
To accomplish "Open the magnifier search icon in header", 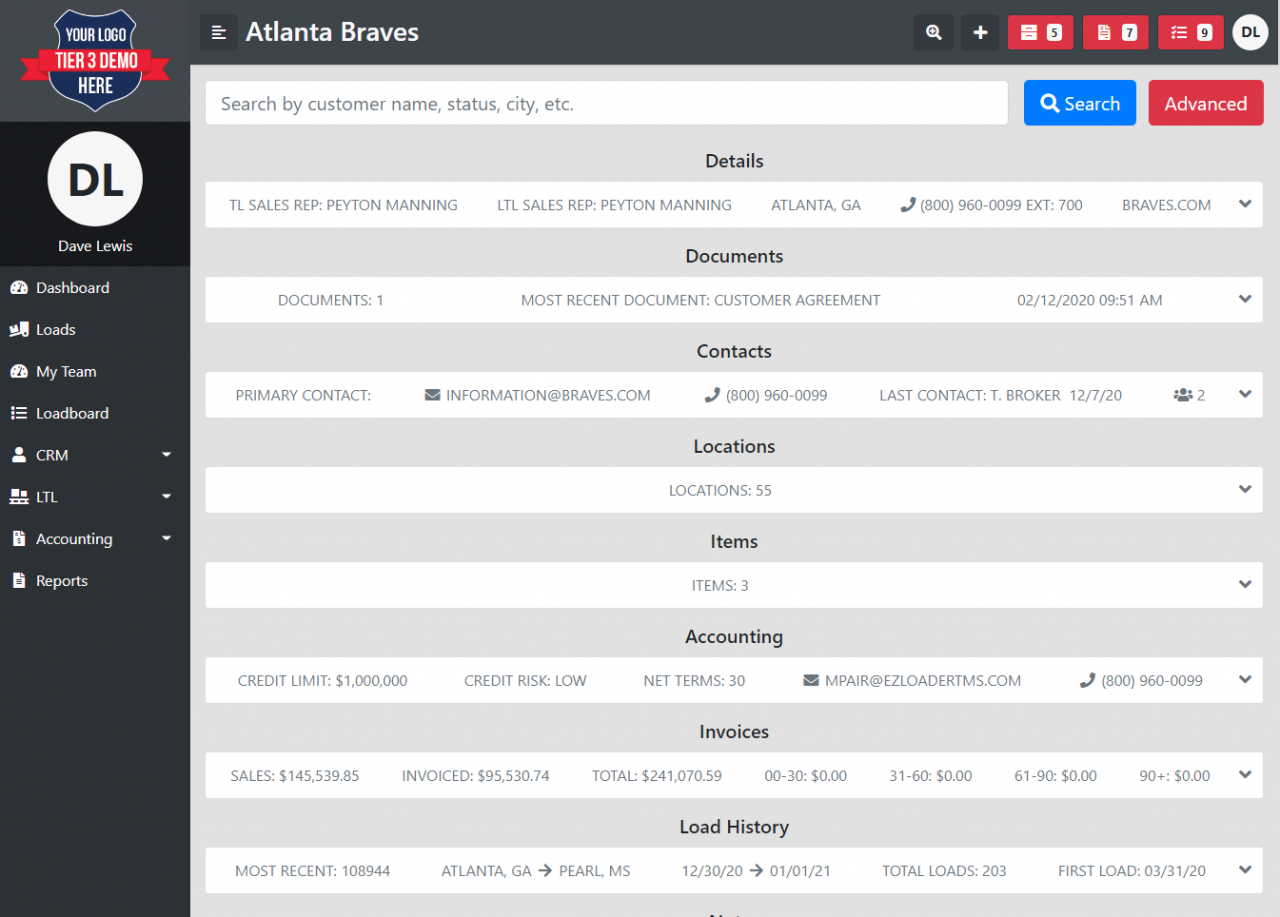I will (x=933, y=32).
